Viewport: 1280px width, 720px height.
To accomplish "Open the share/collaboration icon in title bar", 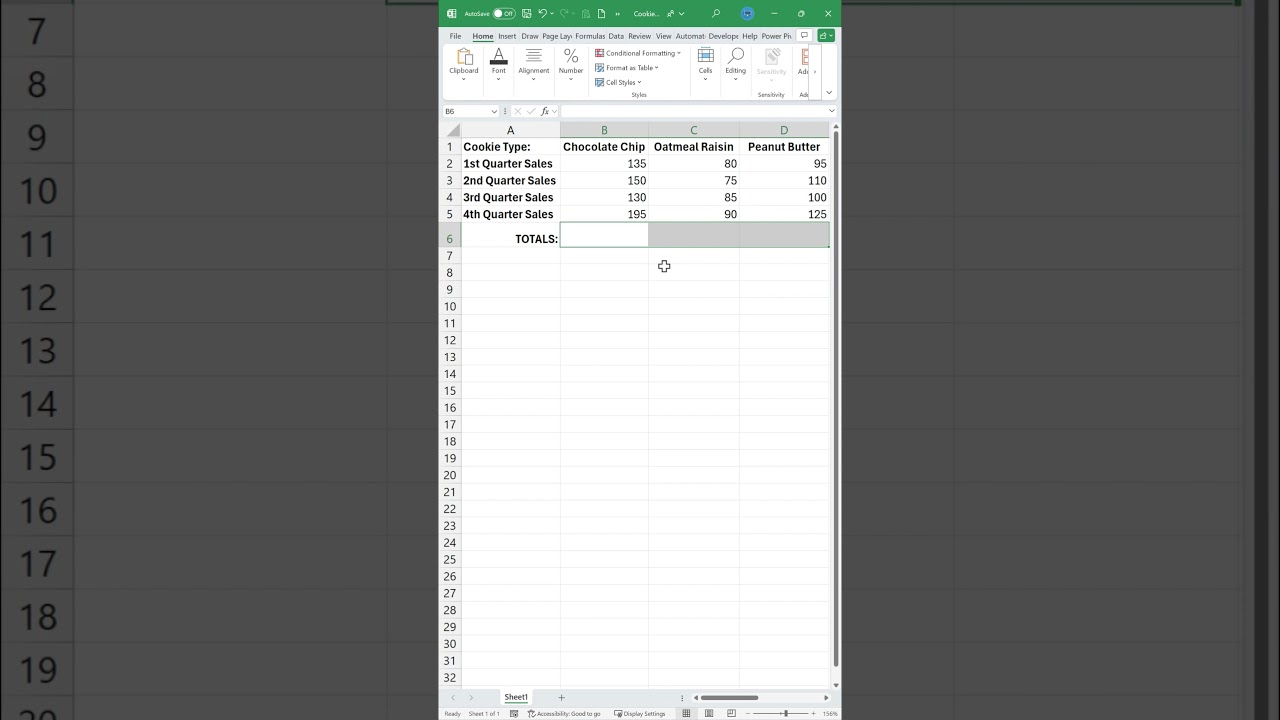I will pyautogui.click(x=670, y=14).
